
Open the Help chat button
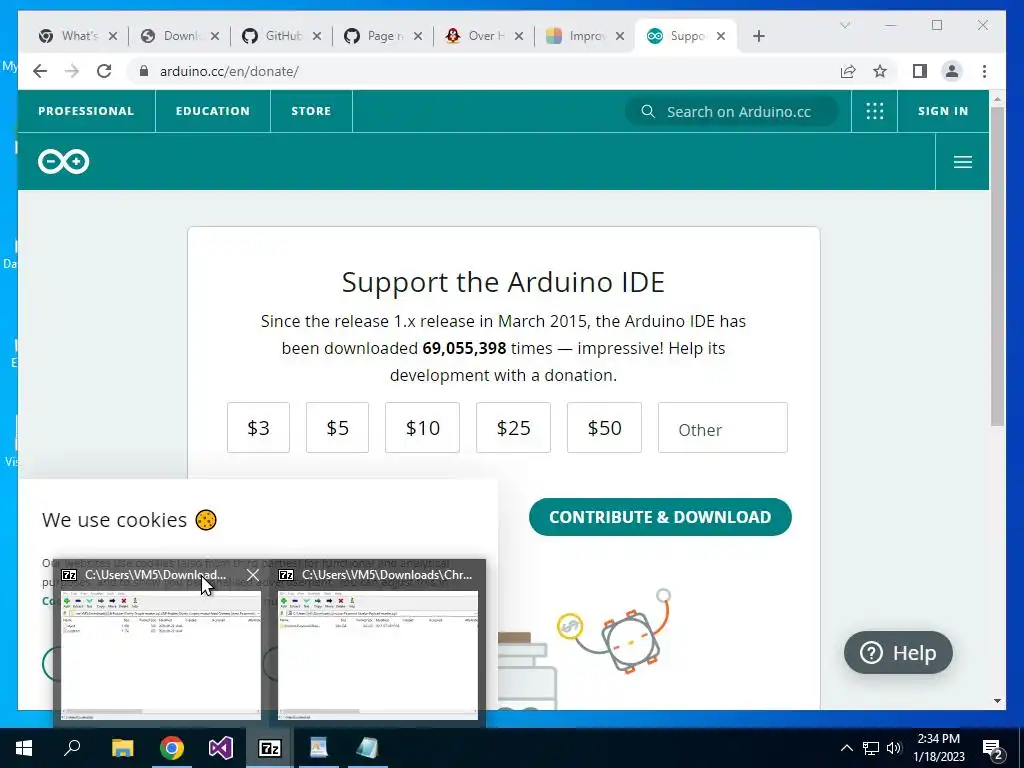click(898, 652)
